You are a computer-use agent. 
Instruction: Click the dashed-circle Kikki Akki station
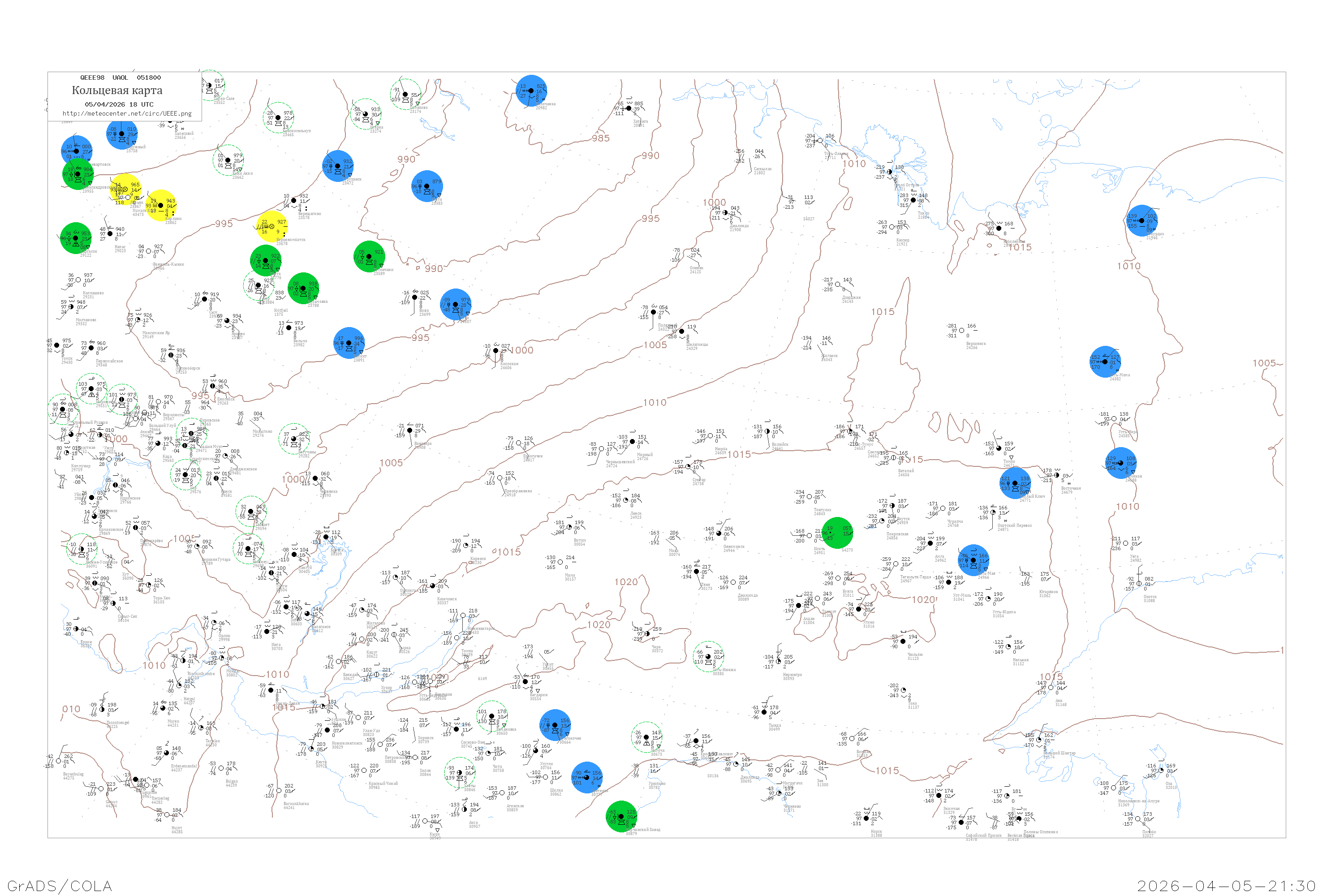pyautogui.click(x=228, y=160)
